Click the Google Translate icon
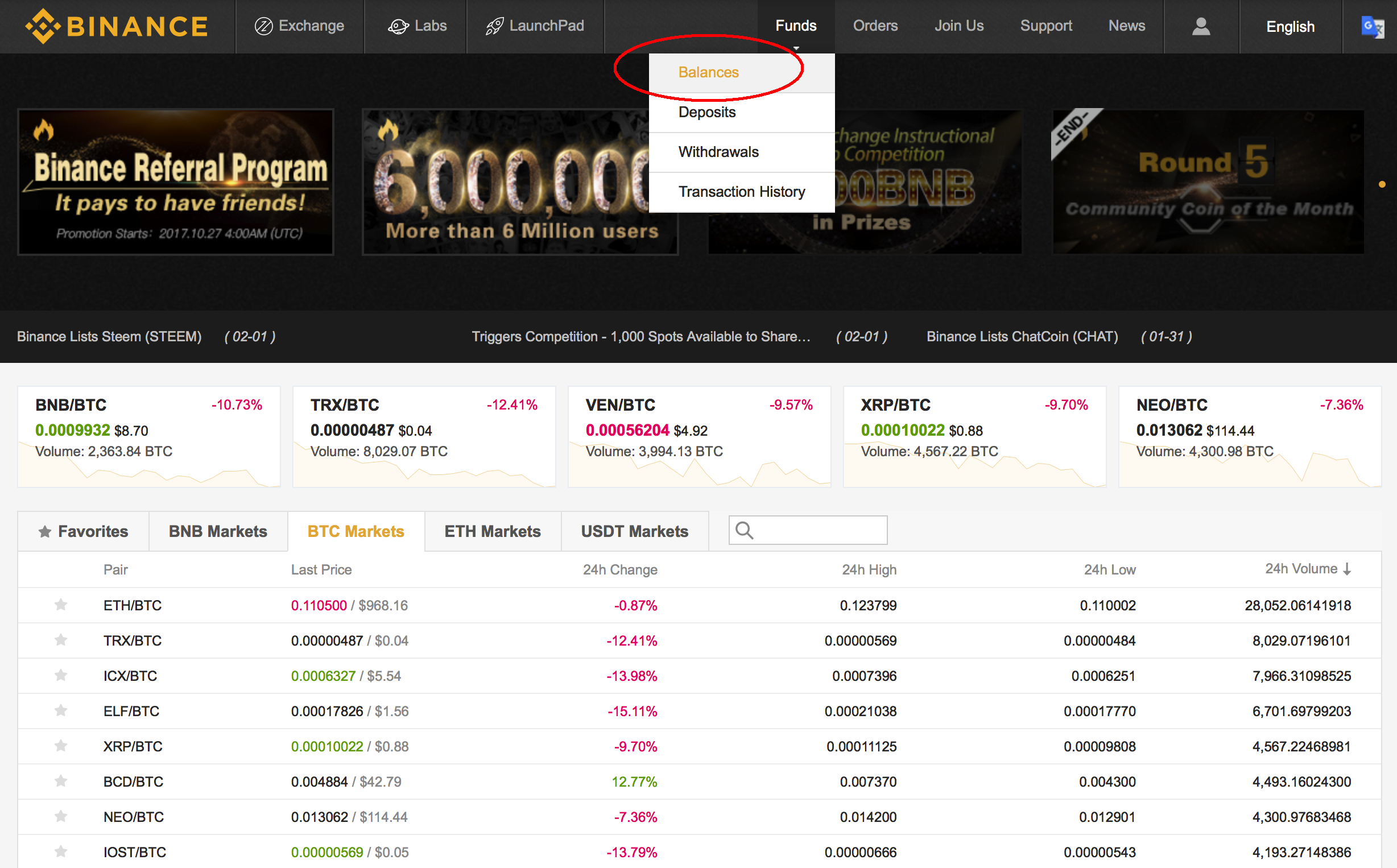Screen dimensions: 1397x868 (1372, 26)
